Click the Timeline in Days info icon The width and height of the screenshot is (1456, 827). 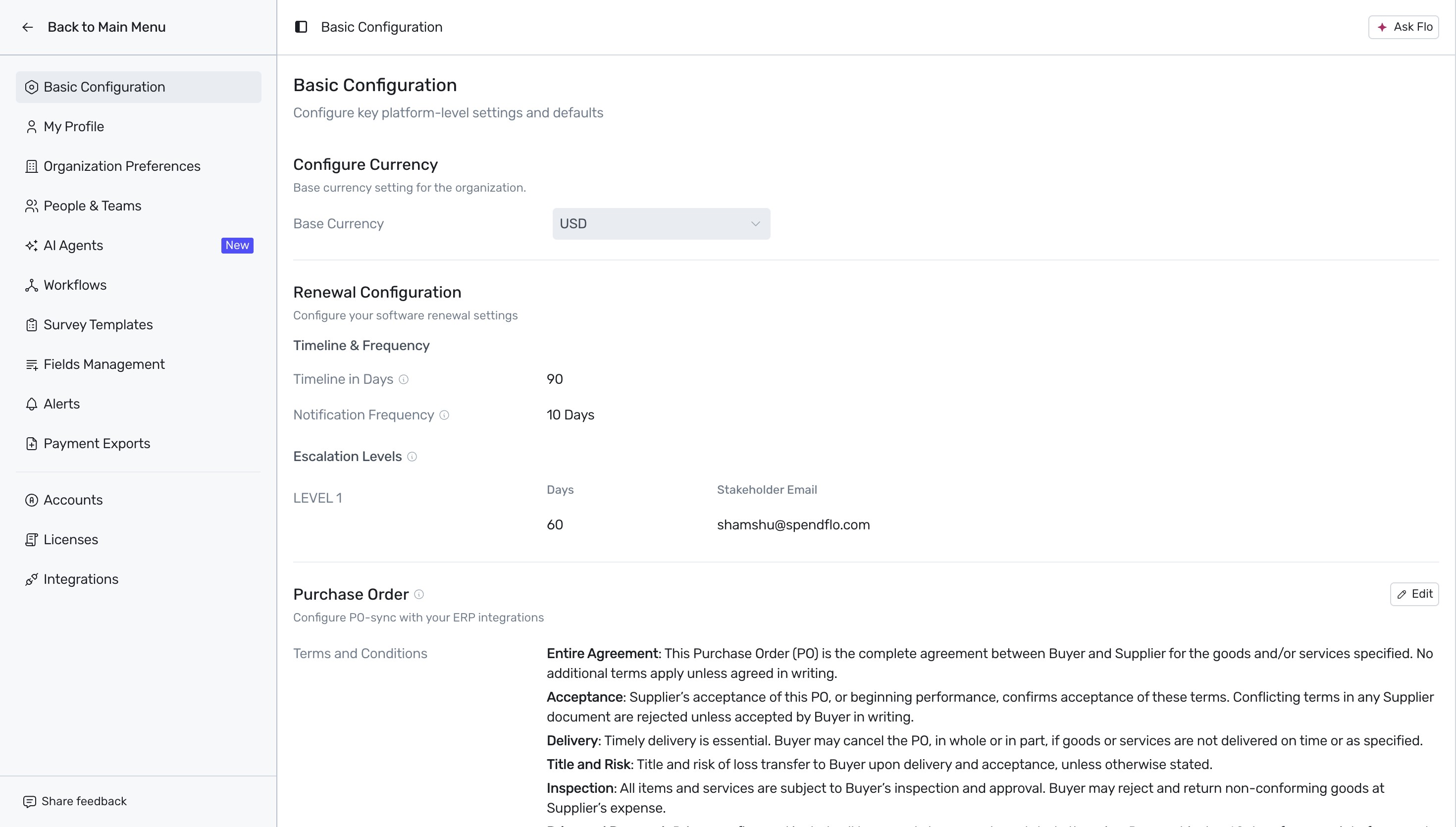tap(404, 379)
